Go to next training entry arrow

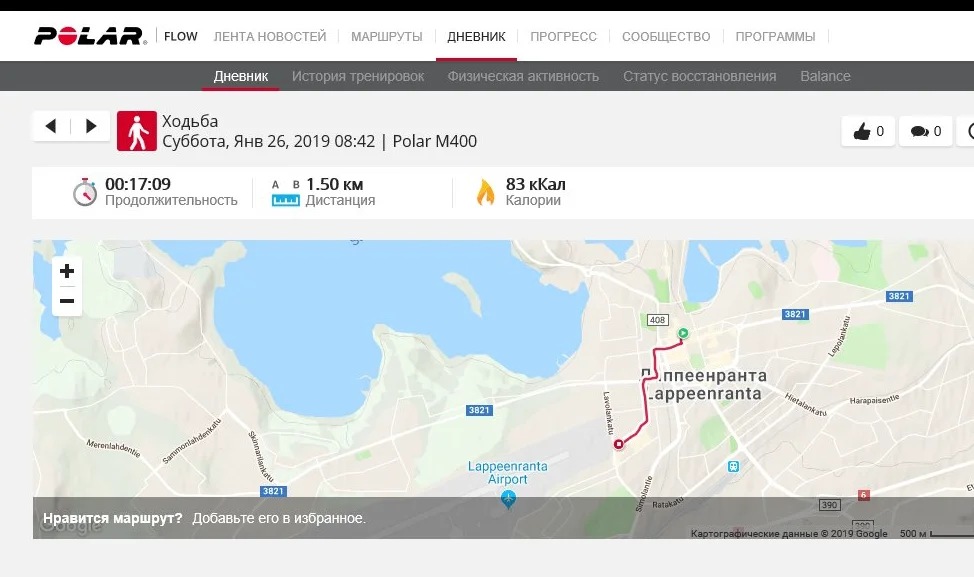point(91,126)
